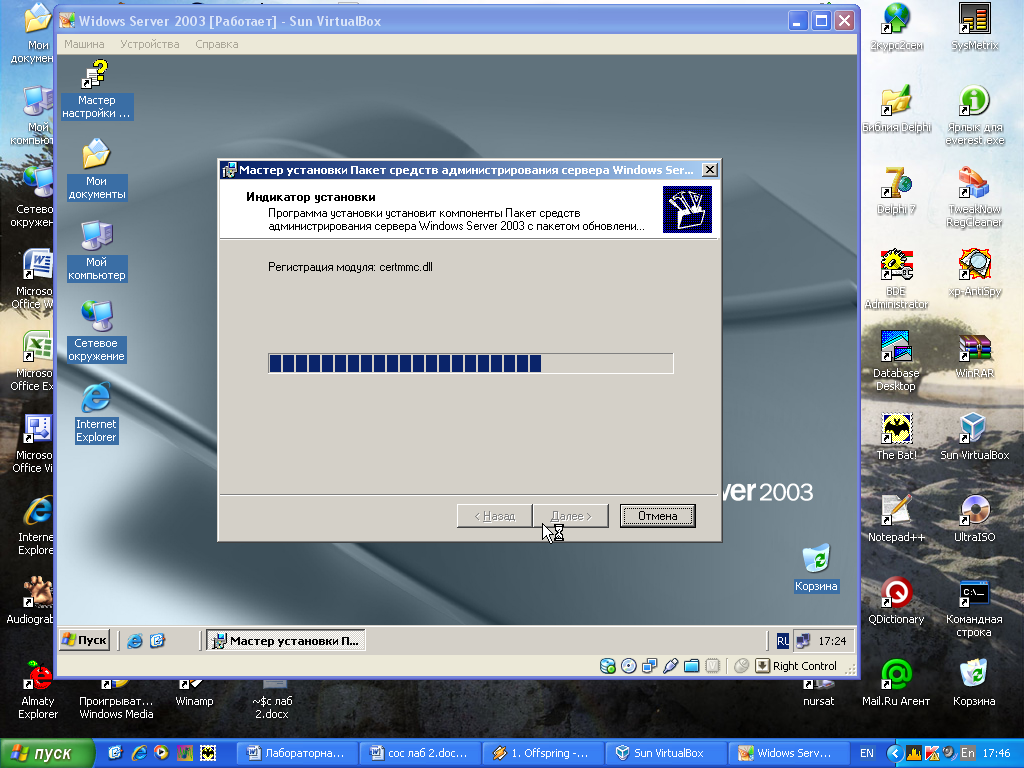Switch to Sun VirtualBox taskbar window
This screenshot has height=768, width=1024.
666,753
